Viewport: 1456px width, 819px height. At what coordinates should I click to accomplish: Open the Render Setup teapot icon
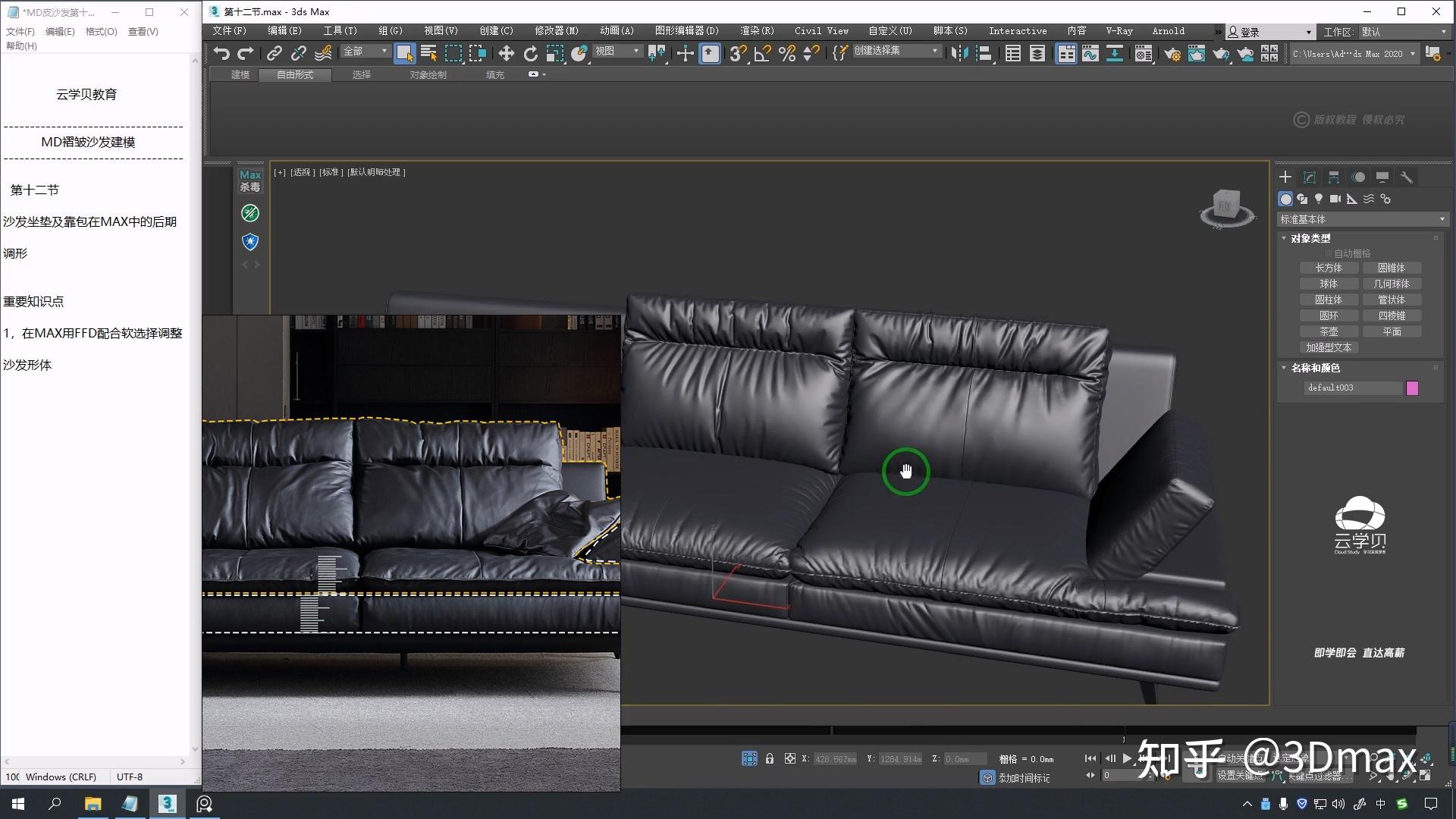pyautogui.click(x=1172, y=53)
